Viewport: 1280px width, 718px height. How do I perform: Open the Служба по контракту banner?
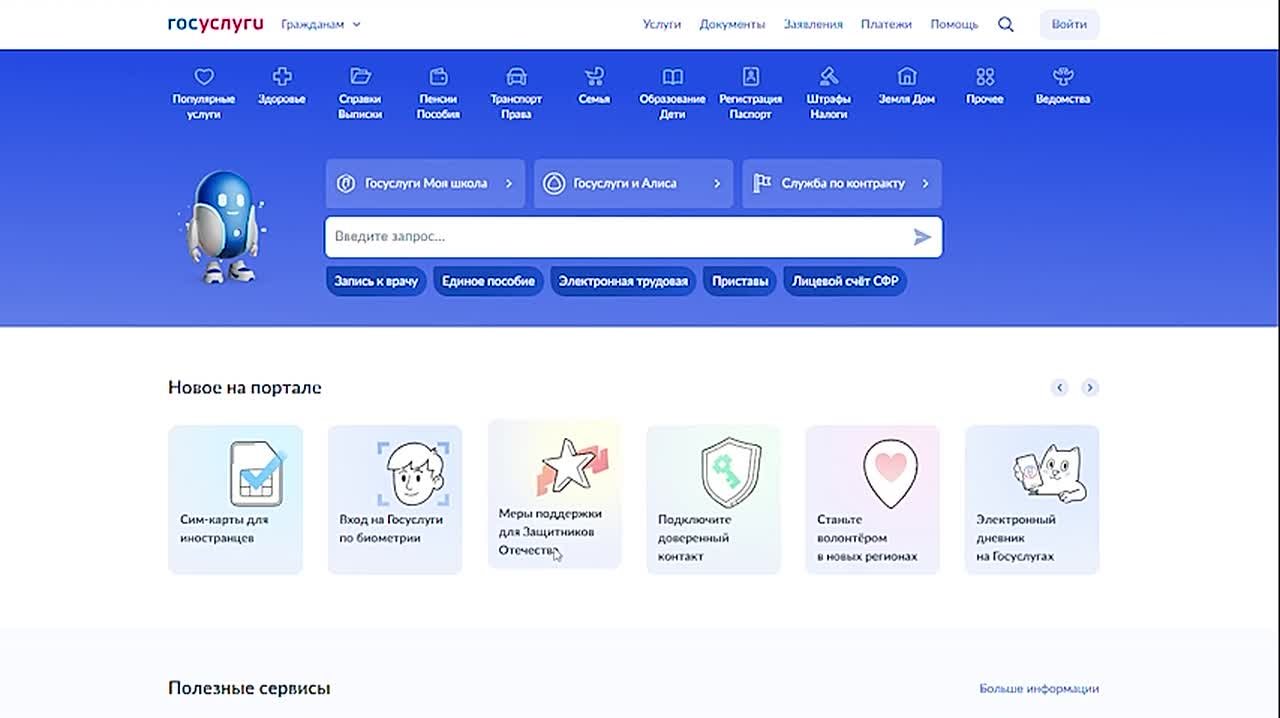[x=841, y=183]
